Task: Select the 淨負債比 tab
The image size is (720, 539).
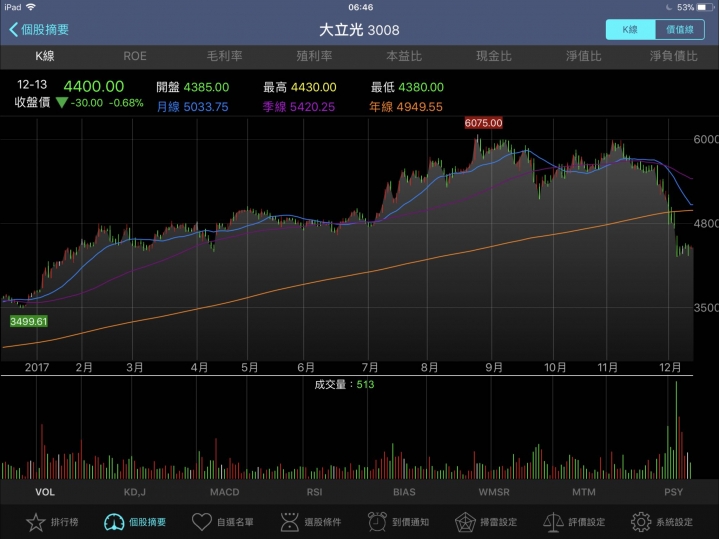Action: [673, 56]
